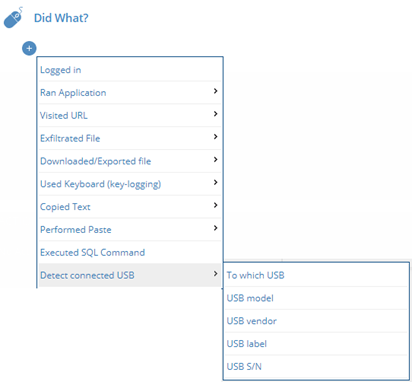
Task: Expand the Copied Text chevron
Action: click(x=215, y=205)
